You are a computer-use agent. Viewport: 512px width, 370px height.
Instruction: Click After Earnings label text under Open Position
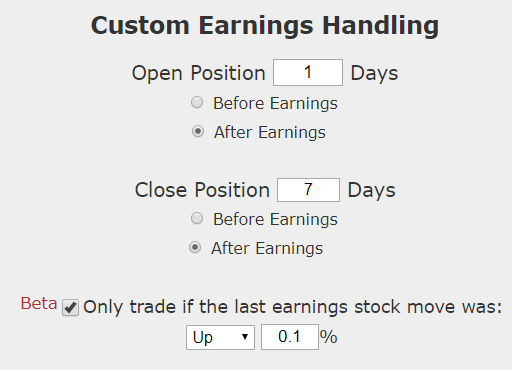click(x=270, y=132)
